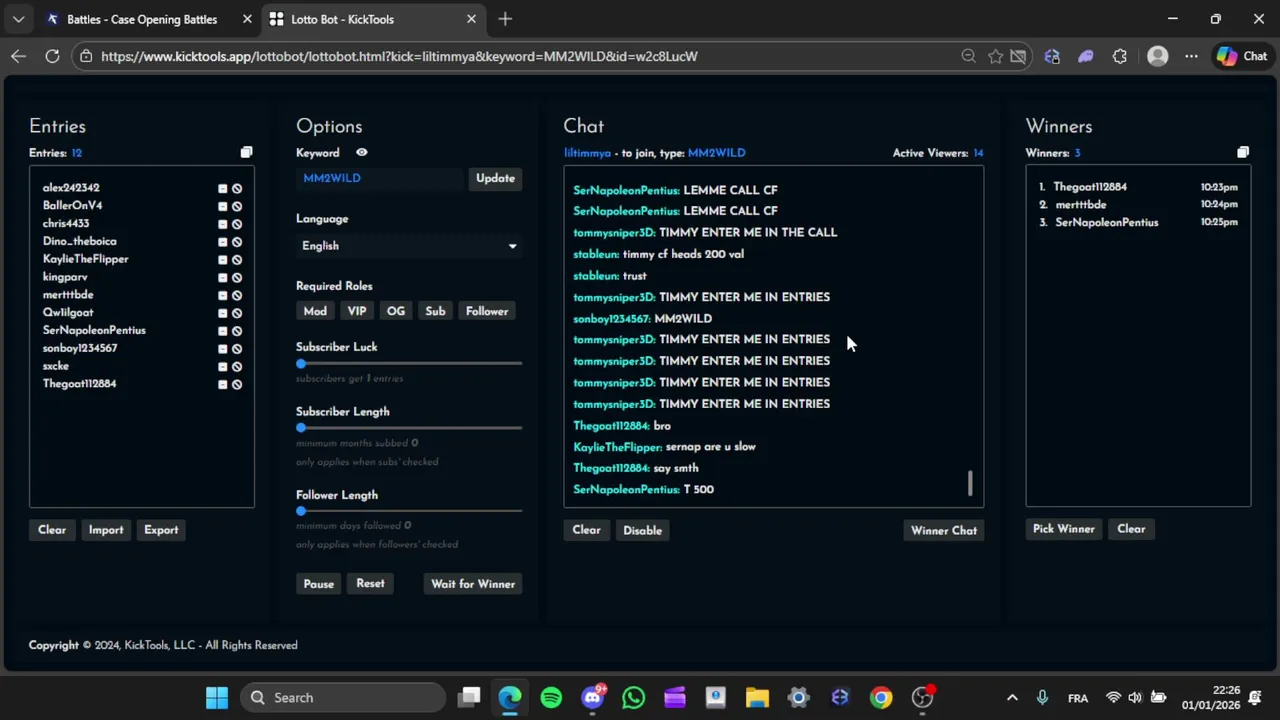Click the browser address bar URL
Image resolution: width=1280 pixels, height=720 pixels.
399,57
